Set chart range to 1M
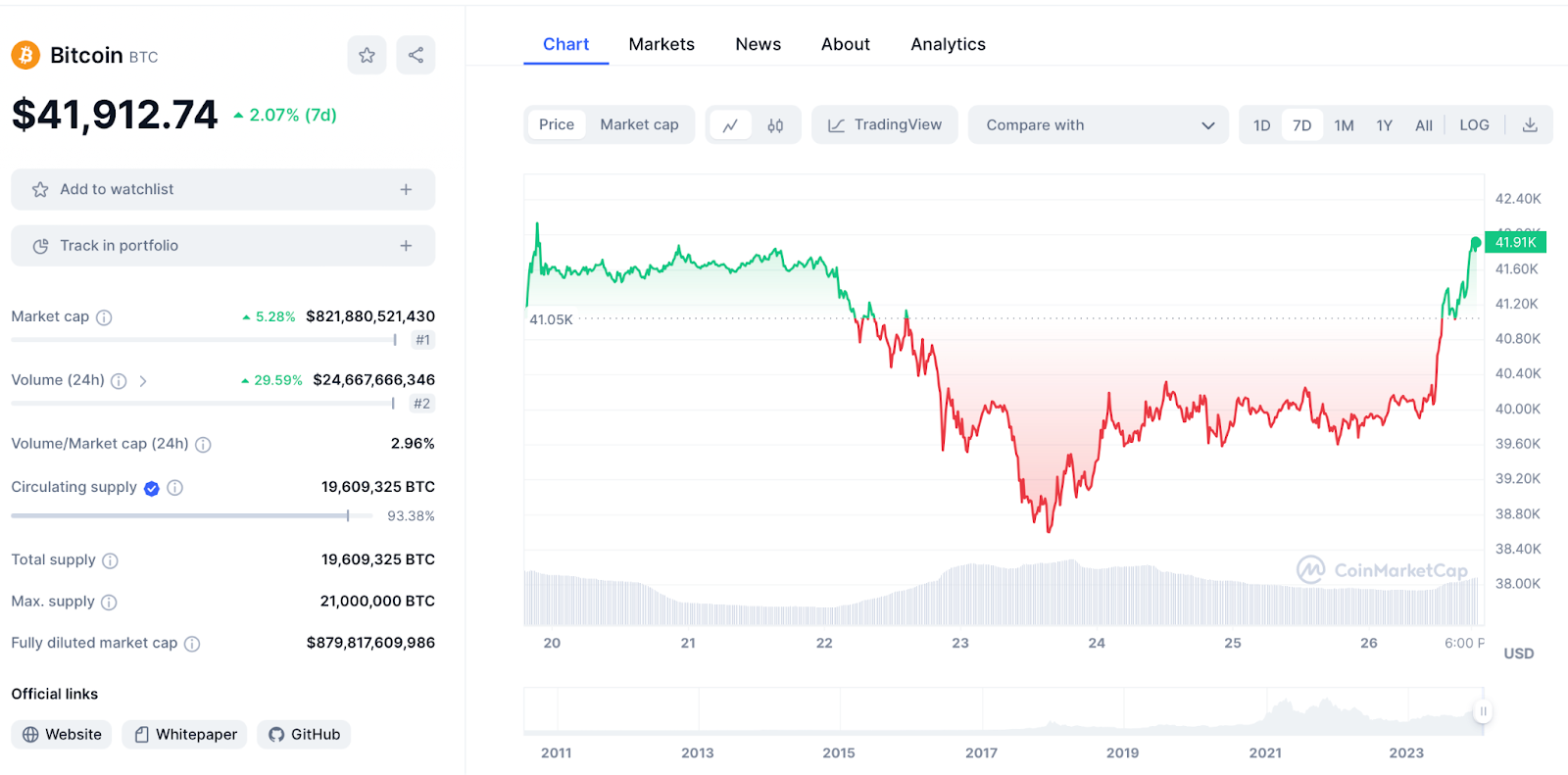This screenshot has width=1568, height=775. [x=1344, y=125]
